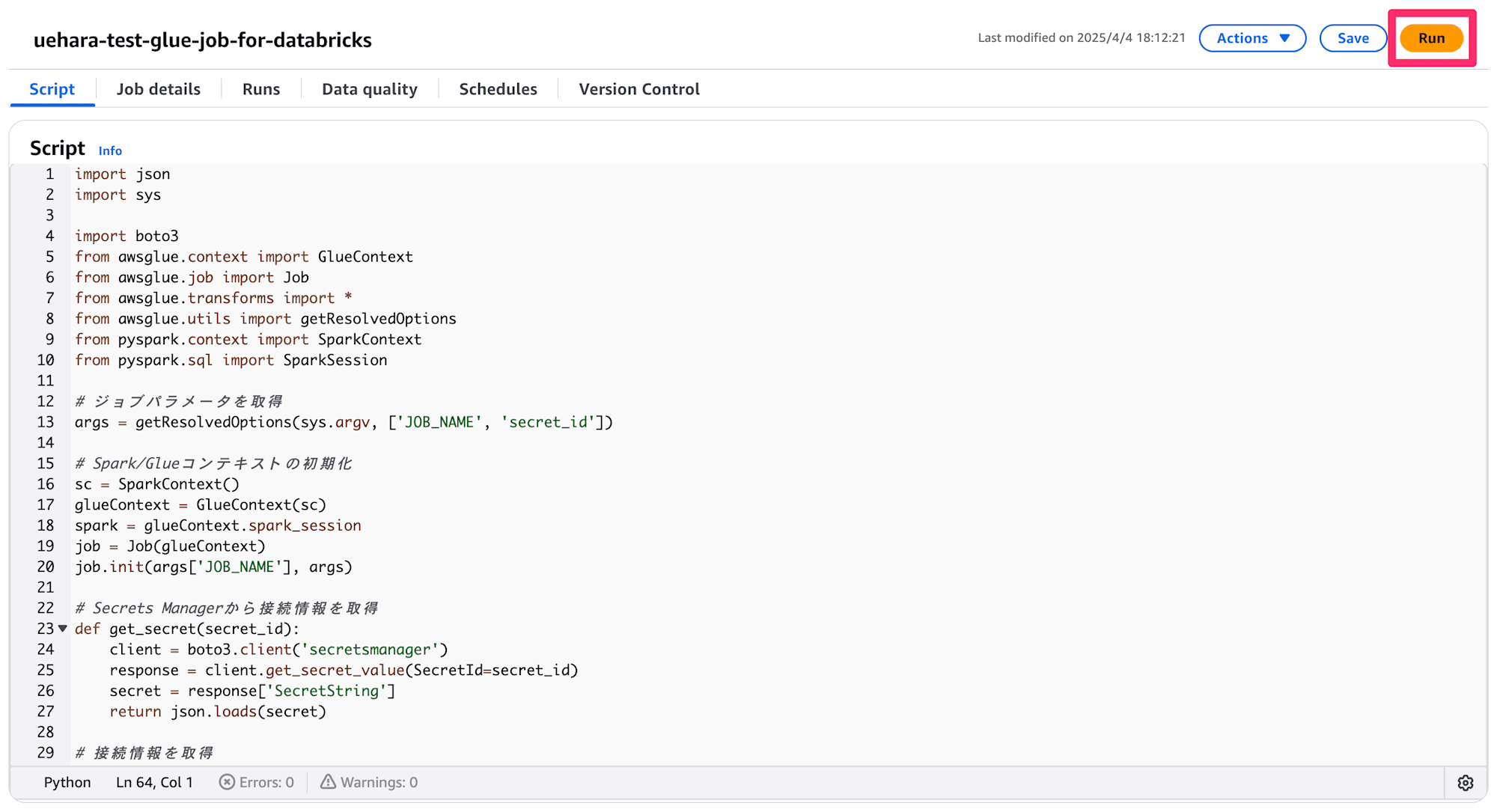Click the 'import json' code line
The width and height of the screenshot is (1497, 812).
tap(122, 174)
